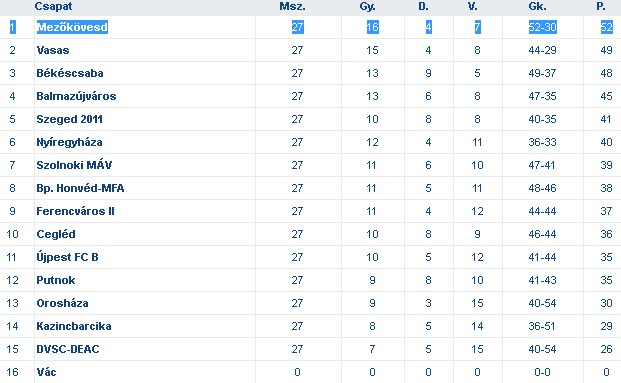Click the Msz. column header
Image resolution: width=621 pixels, height=383 pixels.
(x=292, y=6)
